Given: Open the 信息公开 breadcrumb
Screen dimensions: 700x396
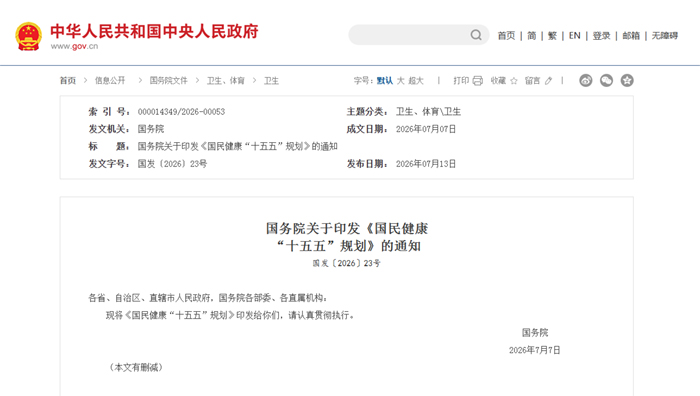Looking at the screenshot, I should coord(110,81).
